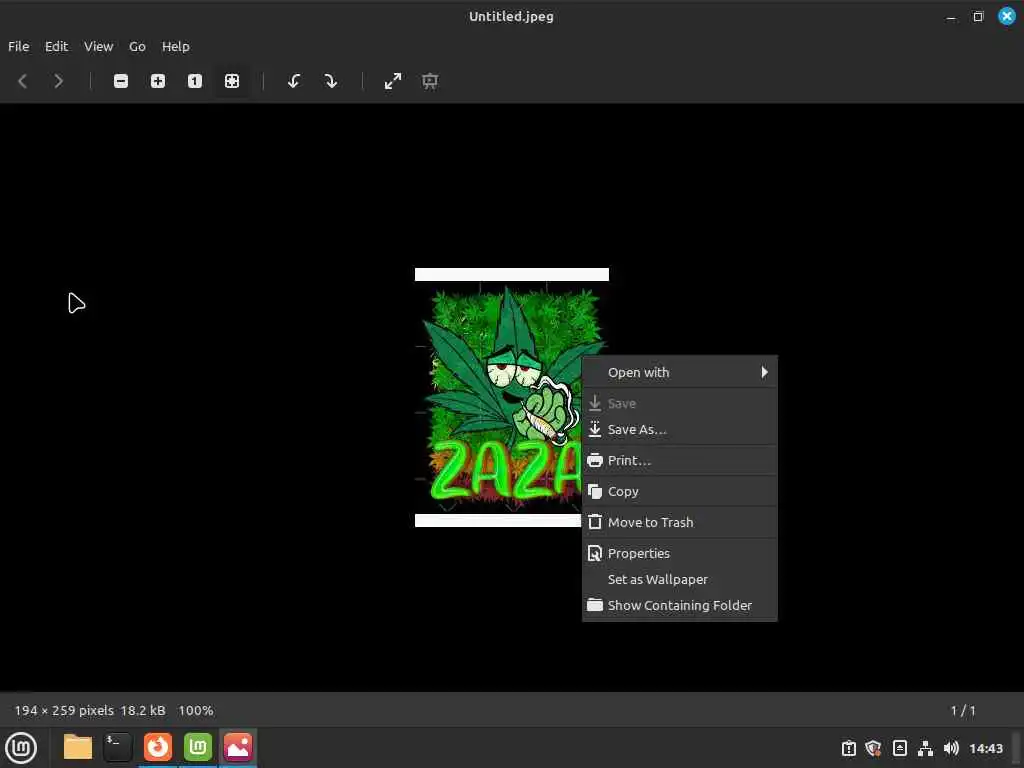Open image Properties from context menu

pyautogui.click(x=679, y=553)
